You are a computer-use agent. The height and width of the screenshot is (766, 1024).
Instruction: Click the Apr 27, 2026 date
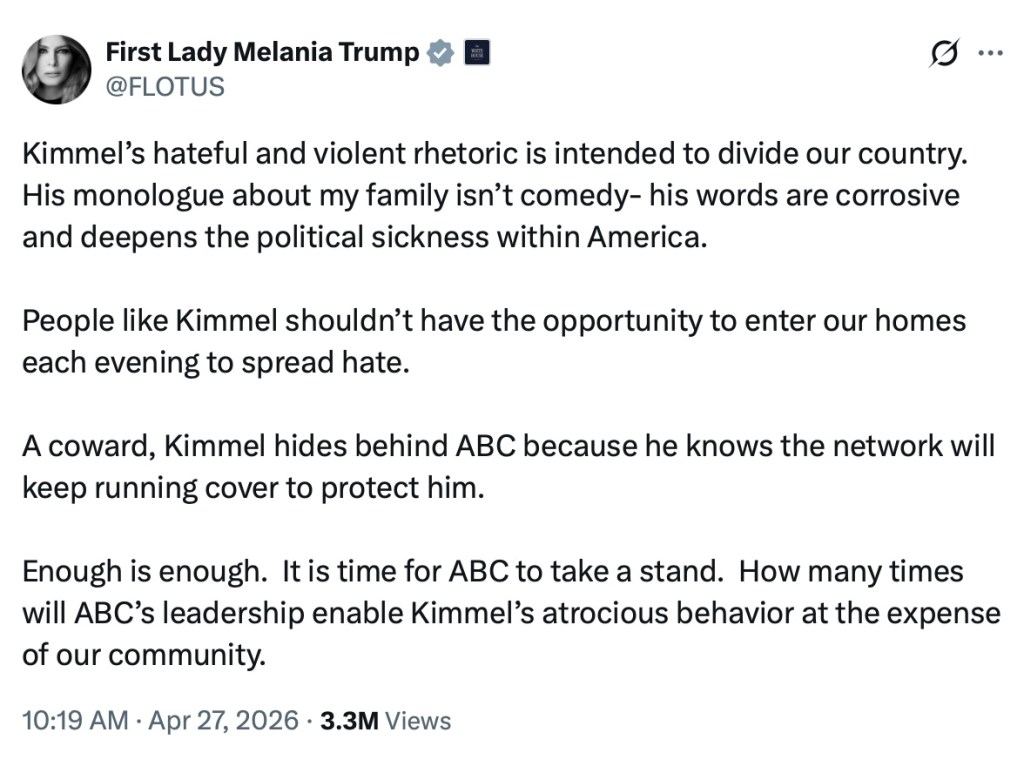pos(220,720)
